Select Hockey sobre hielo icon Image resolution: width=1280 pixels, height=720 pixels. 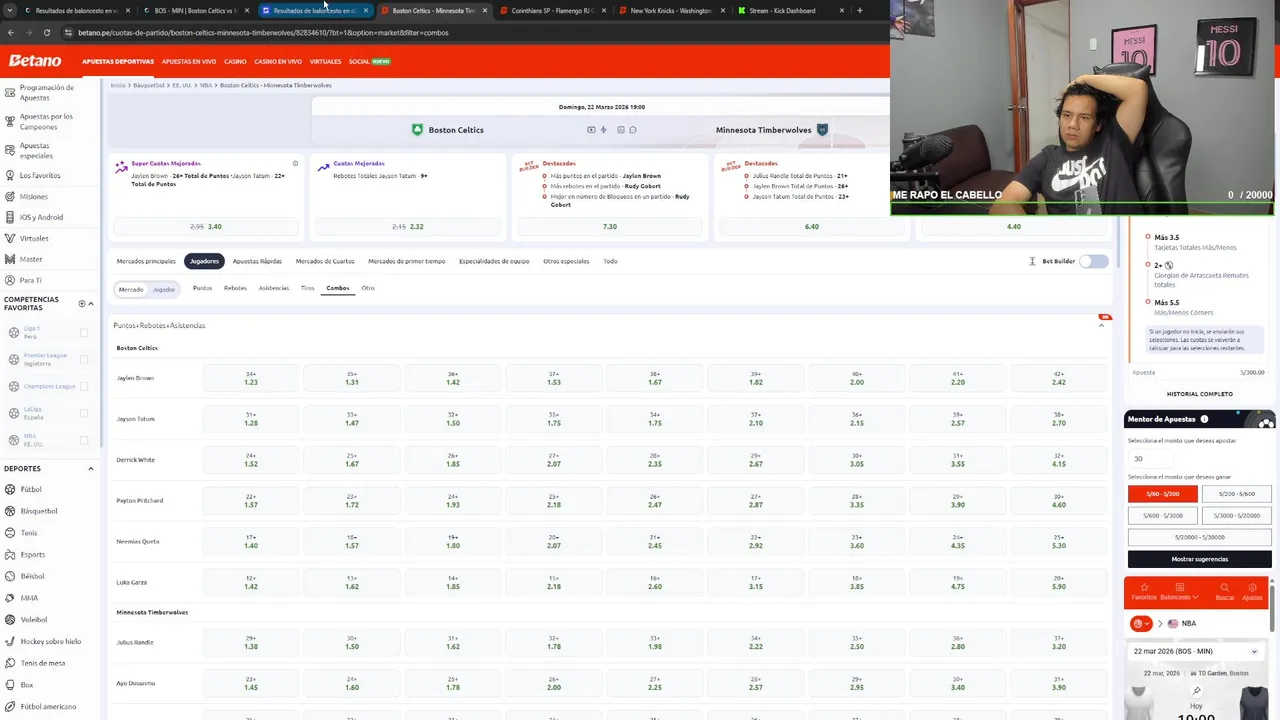pyautogui.click(x=10, y=641)
